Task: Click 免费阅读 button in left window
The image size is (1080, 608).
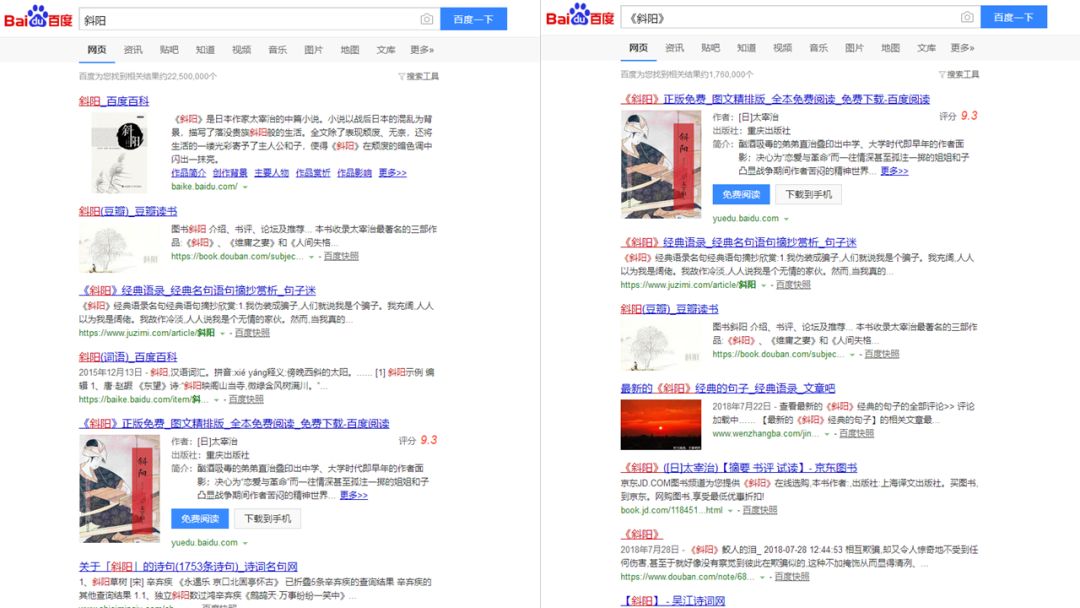Action: (x=200, y=518)
